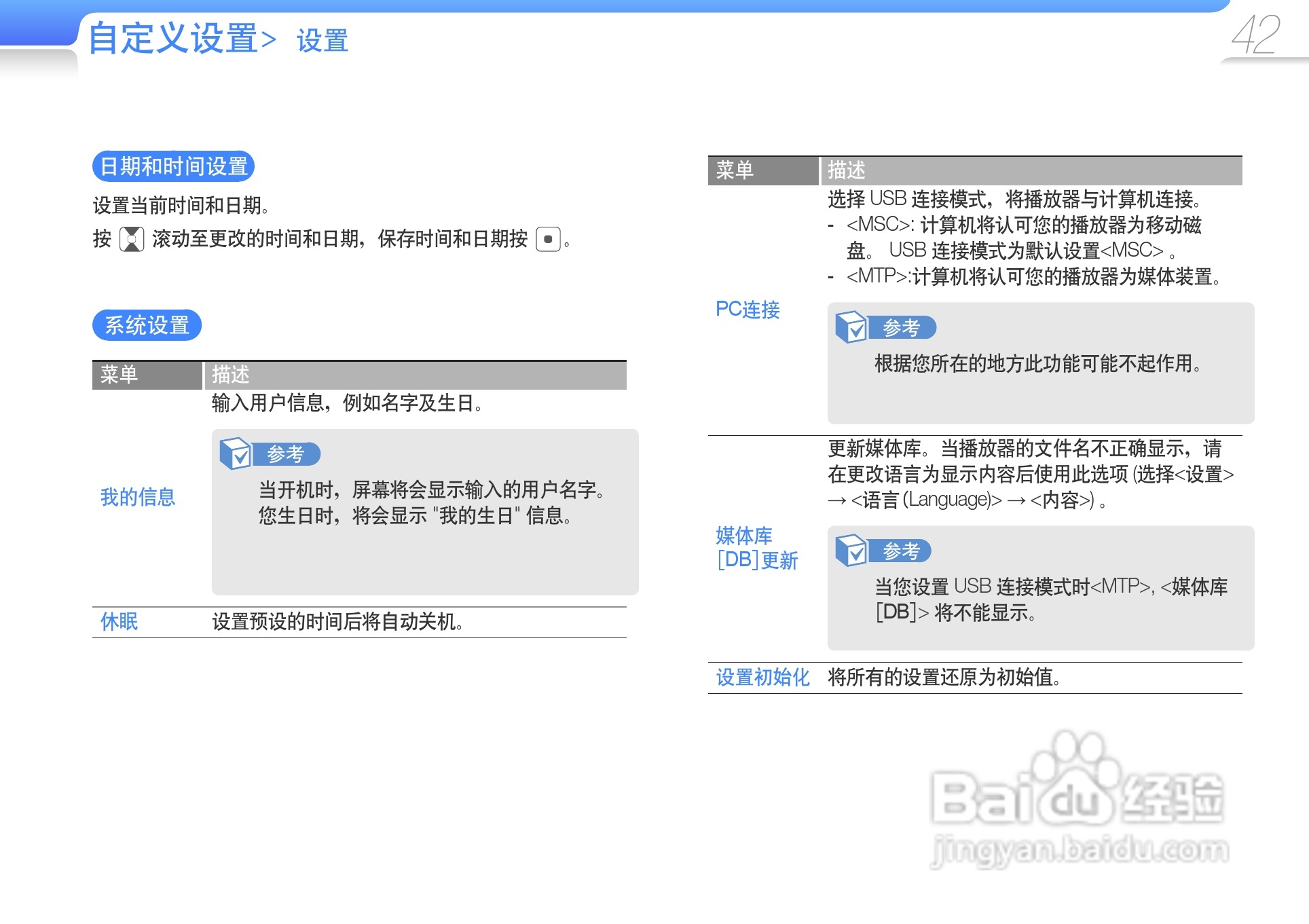The image size is (1309, 924).
Task: Click the note icon in PC连接 section
Action: click(x=851, y=327)
